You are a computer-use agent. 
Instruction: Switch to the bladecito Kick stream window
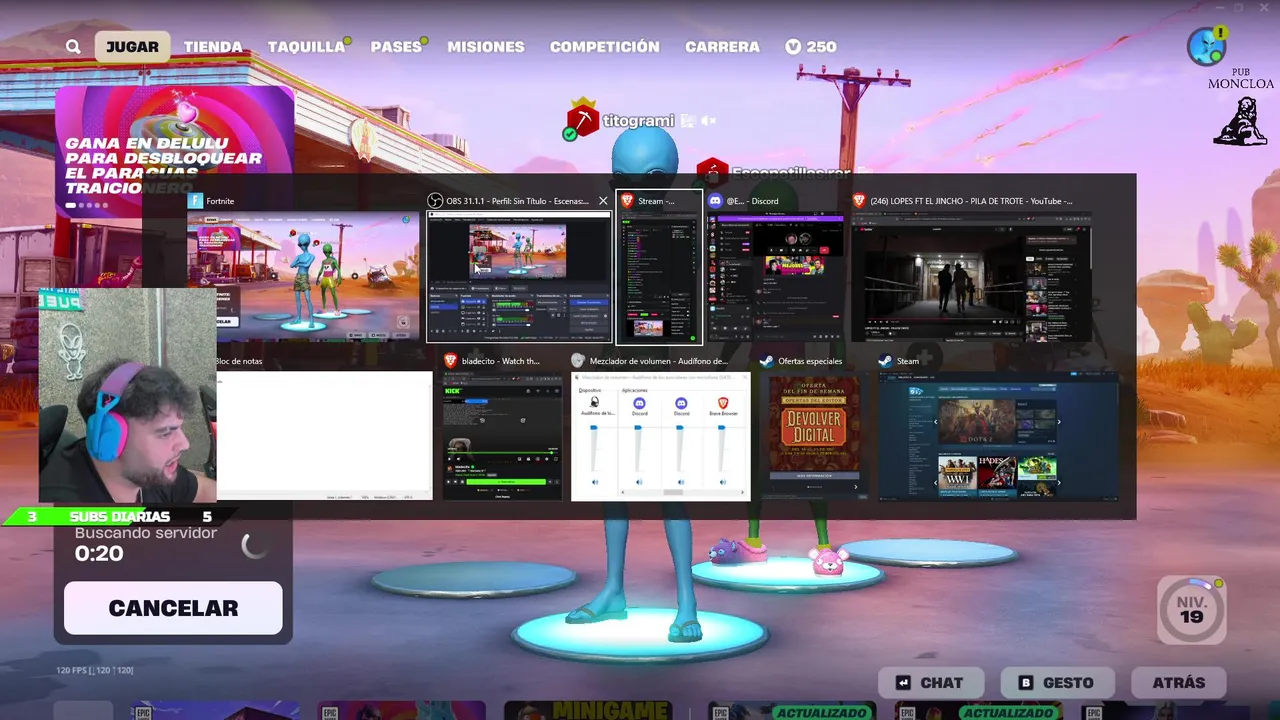pos(502,435)
